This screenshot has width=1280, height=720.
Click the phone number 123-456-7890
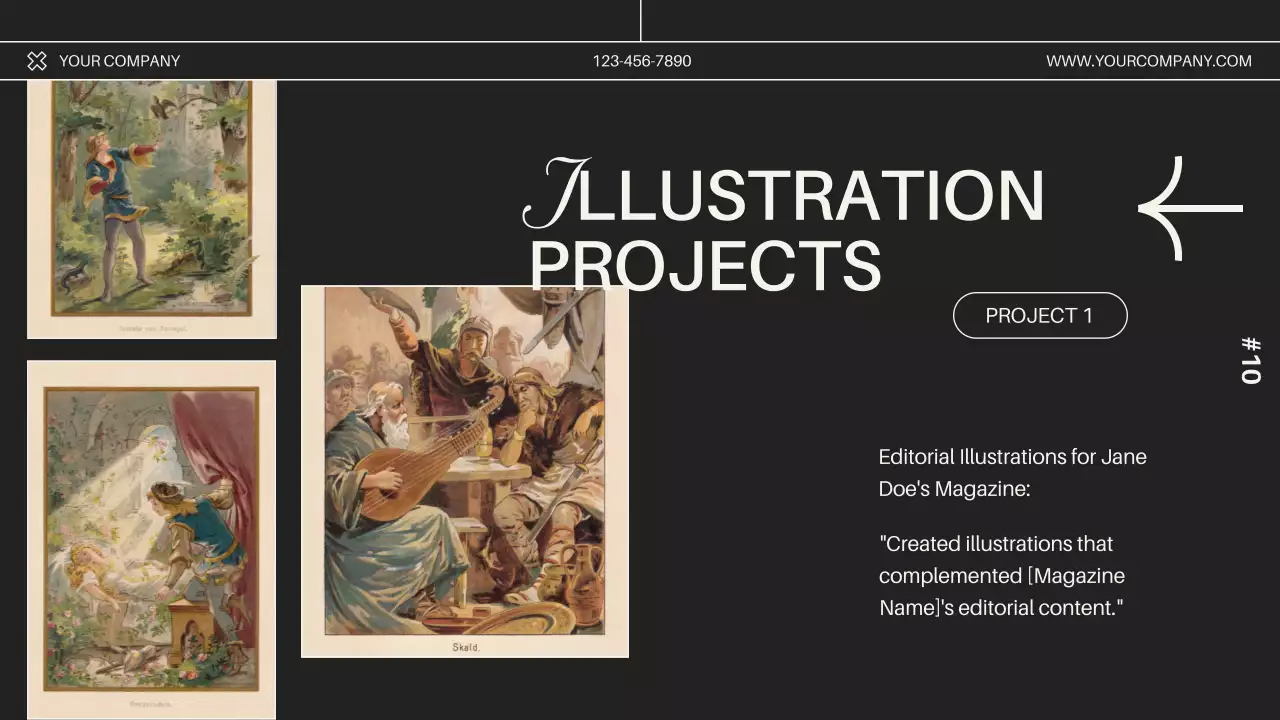click(641, 61)
